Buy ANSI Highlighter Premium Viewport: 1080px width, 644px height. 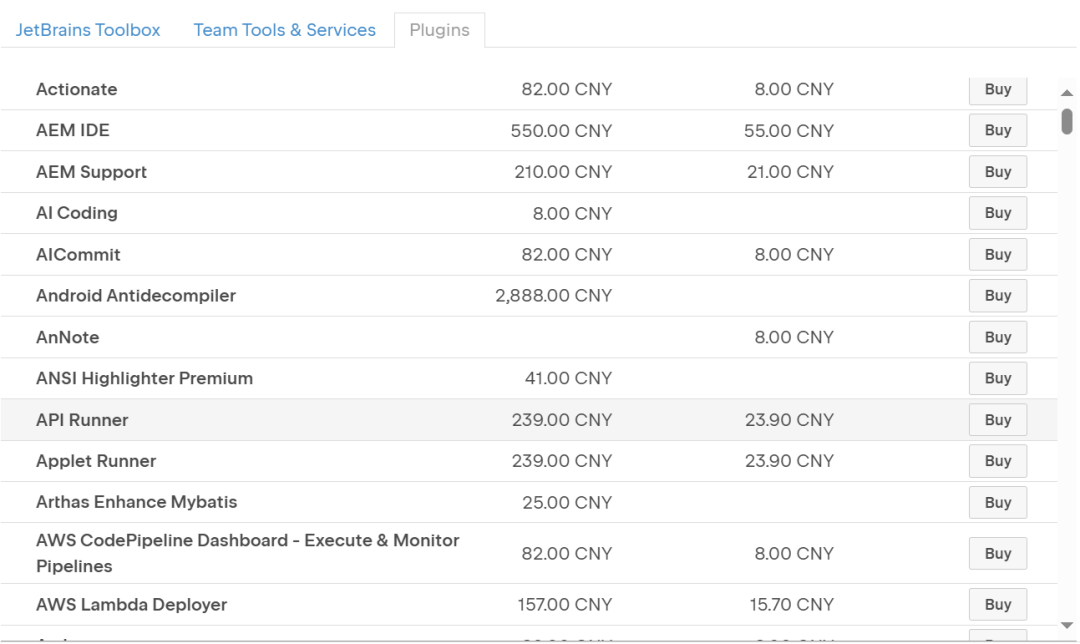pyautogui.click(x=997, y=378)
